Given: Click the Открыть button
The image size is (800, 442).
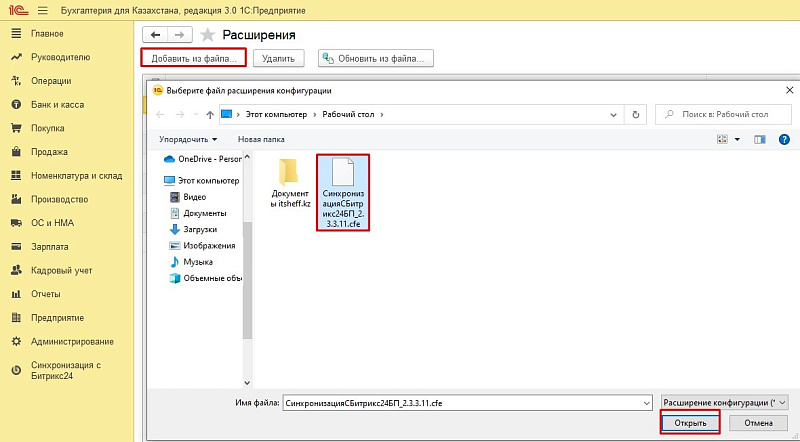Looking at the screenshot, I should (x=690, y=423).
